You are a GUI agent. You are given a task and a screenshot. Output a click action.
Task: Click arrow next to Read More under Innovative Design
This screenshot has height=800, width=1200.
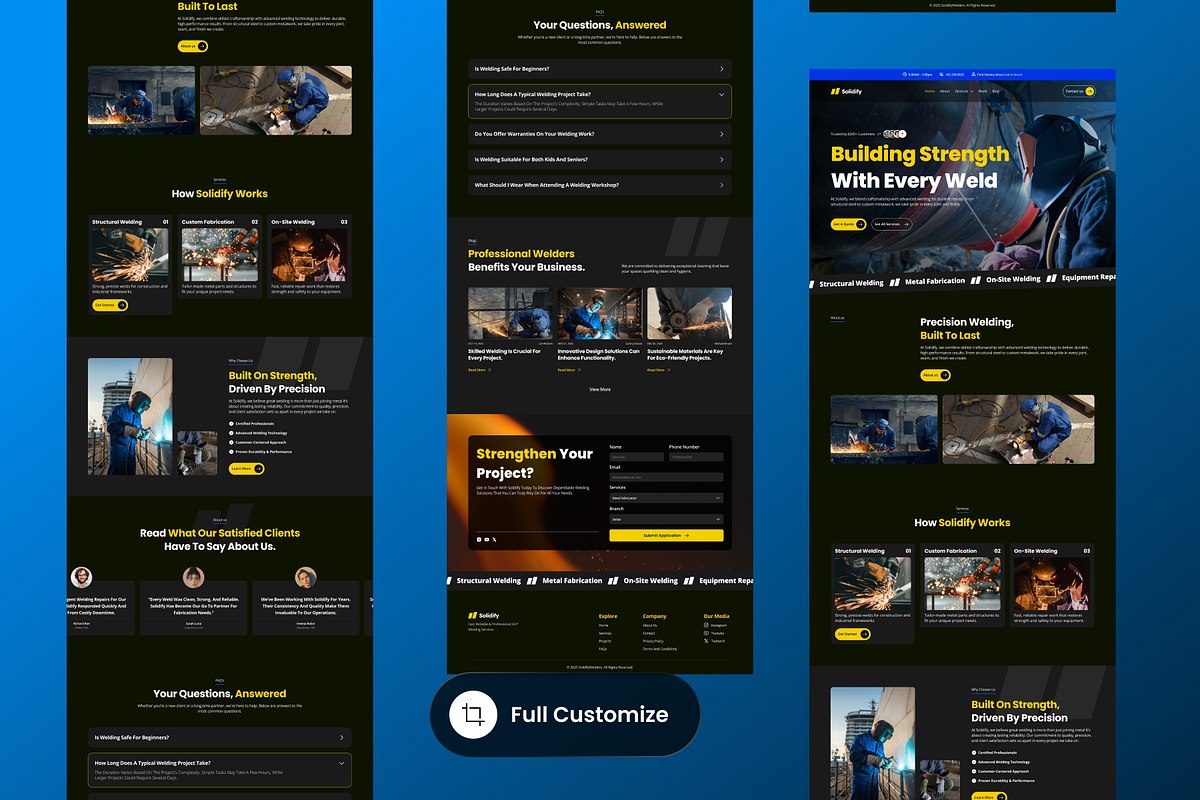pyautogui.click(x=579, y=370)
